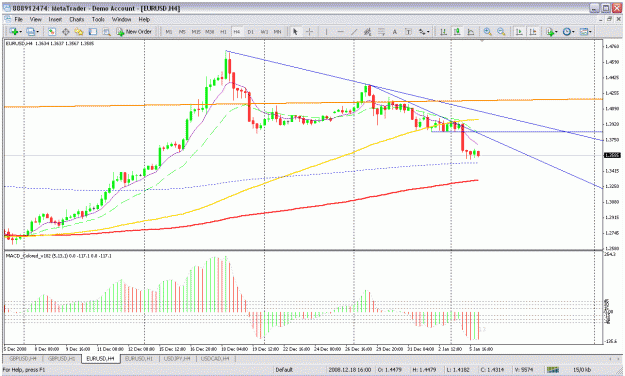Select the crosshair tool

tap(309, 31)
